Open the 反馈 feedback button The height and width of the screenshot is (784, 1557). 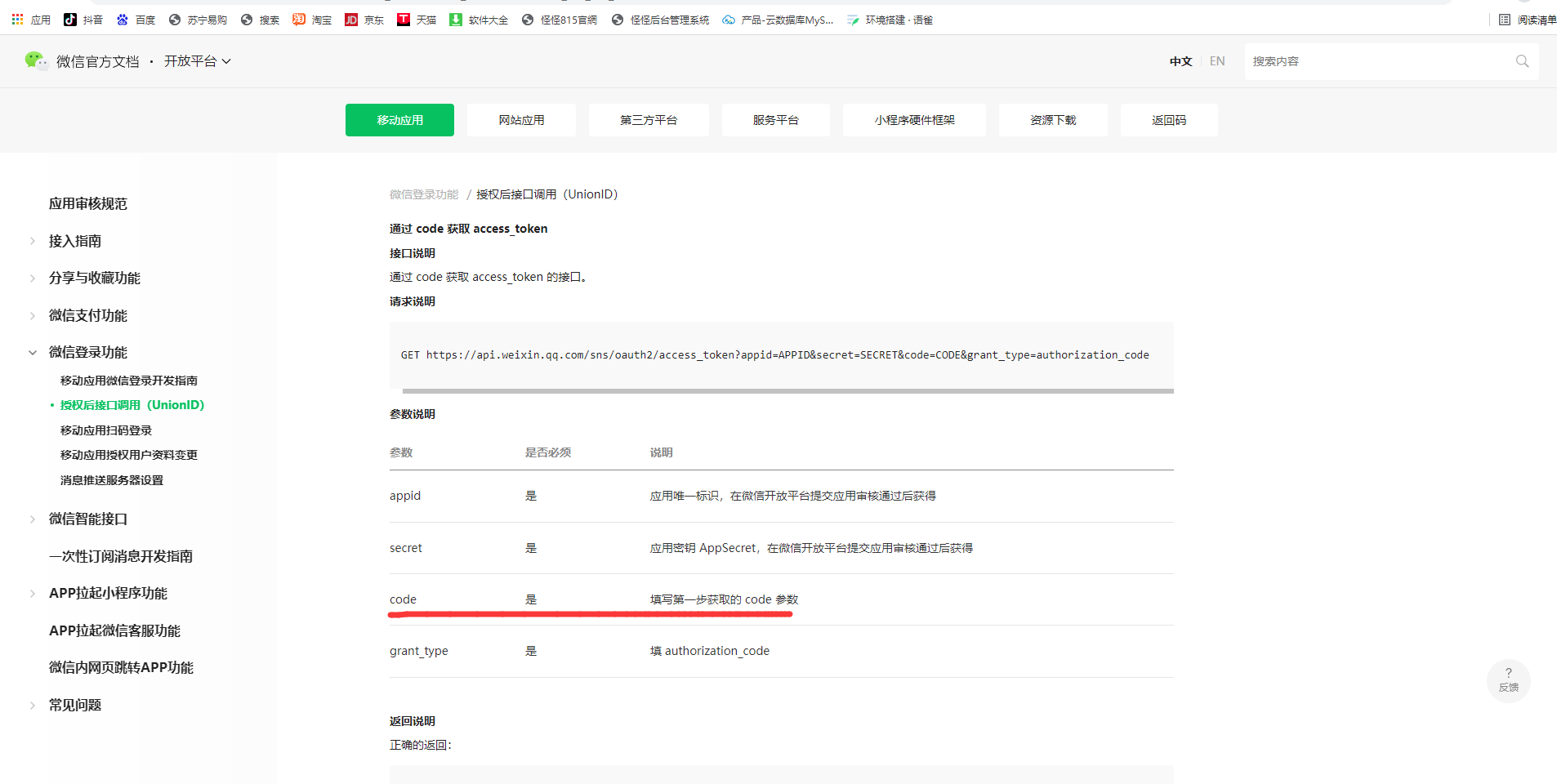tap(1509, 680)
